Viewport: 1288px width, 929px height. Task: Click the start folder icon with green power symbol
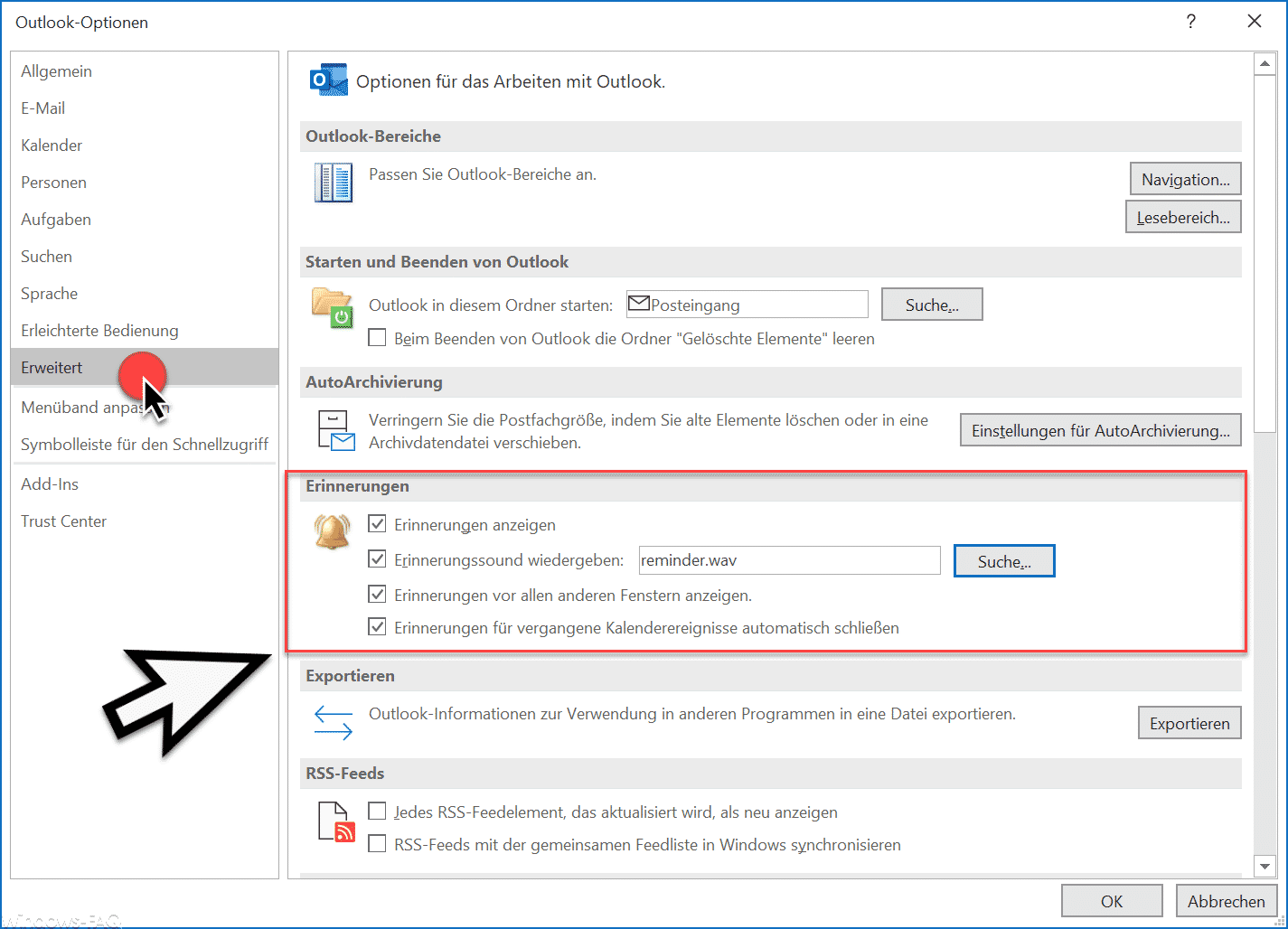pos(332,308)
